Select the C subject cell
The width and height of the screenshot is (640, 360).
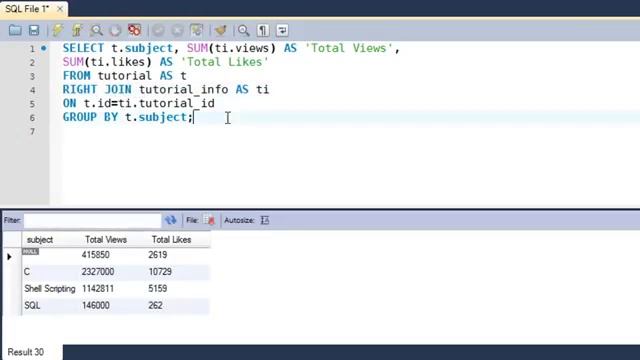click(x=27, y=272)
